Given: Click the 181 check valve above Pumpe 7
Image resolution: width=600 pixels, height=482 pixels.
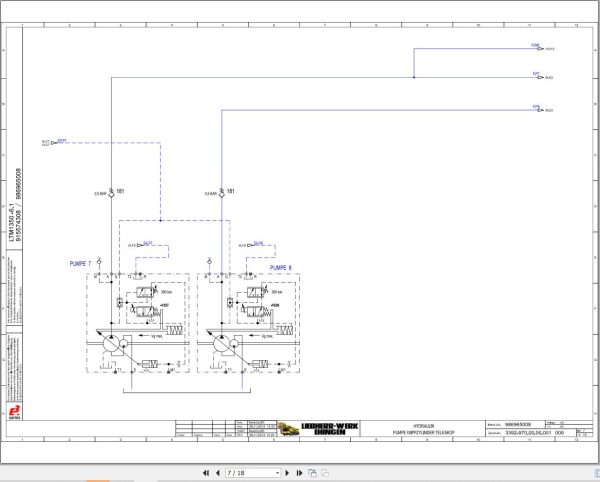Looking at the screenshot, I should click(x=111, y=194).
